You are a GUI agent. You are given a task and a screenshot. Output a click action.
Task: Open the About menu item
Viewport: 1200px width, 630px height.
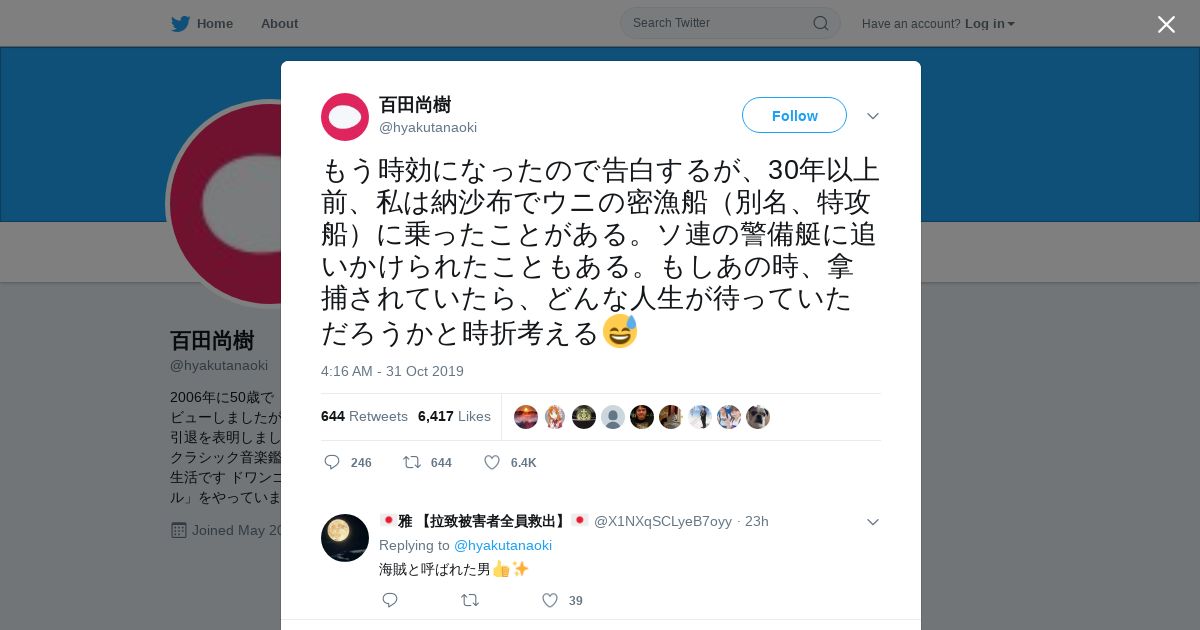pyautogui.click(x=279, y=23)
